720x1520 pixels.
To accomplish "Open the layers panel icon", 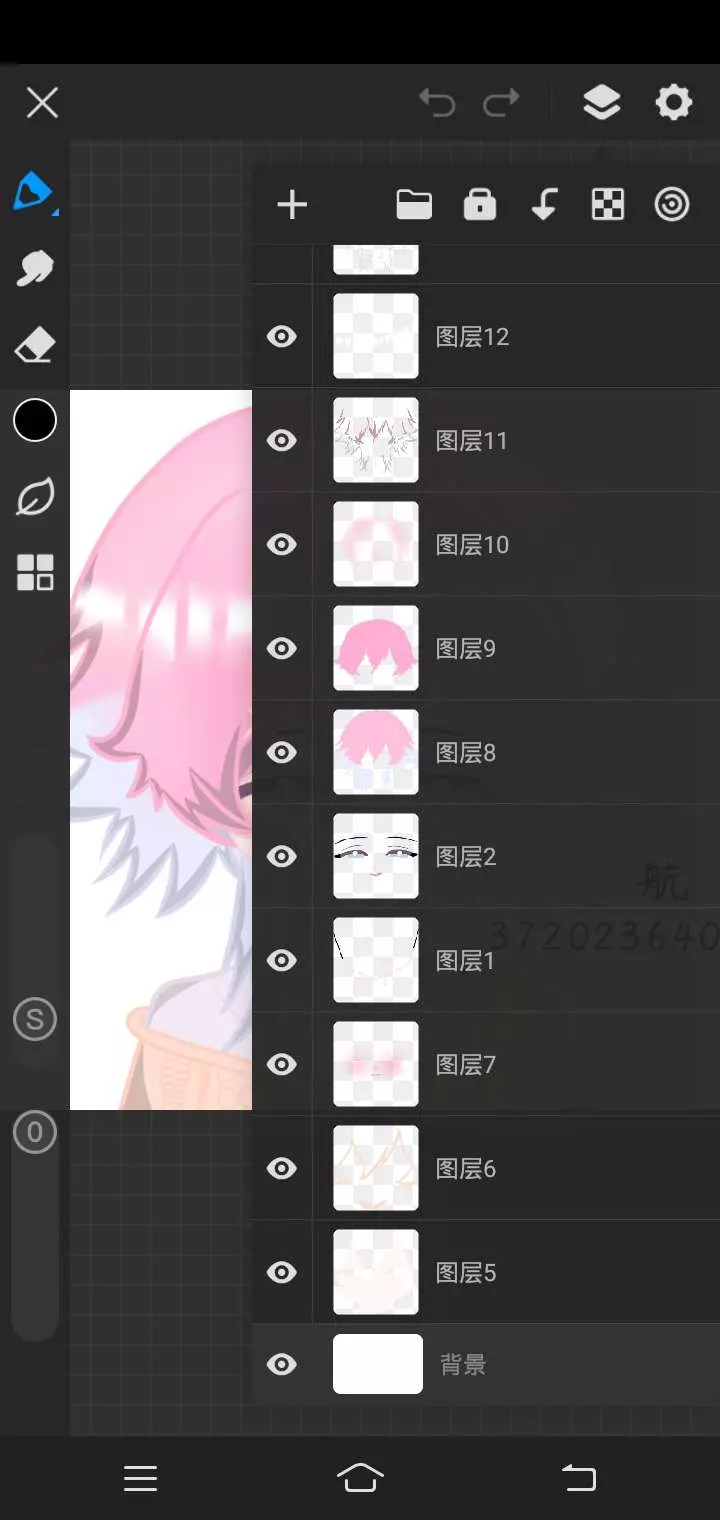I will (x=601, y=102).
